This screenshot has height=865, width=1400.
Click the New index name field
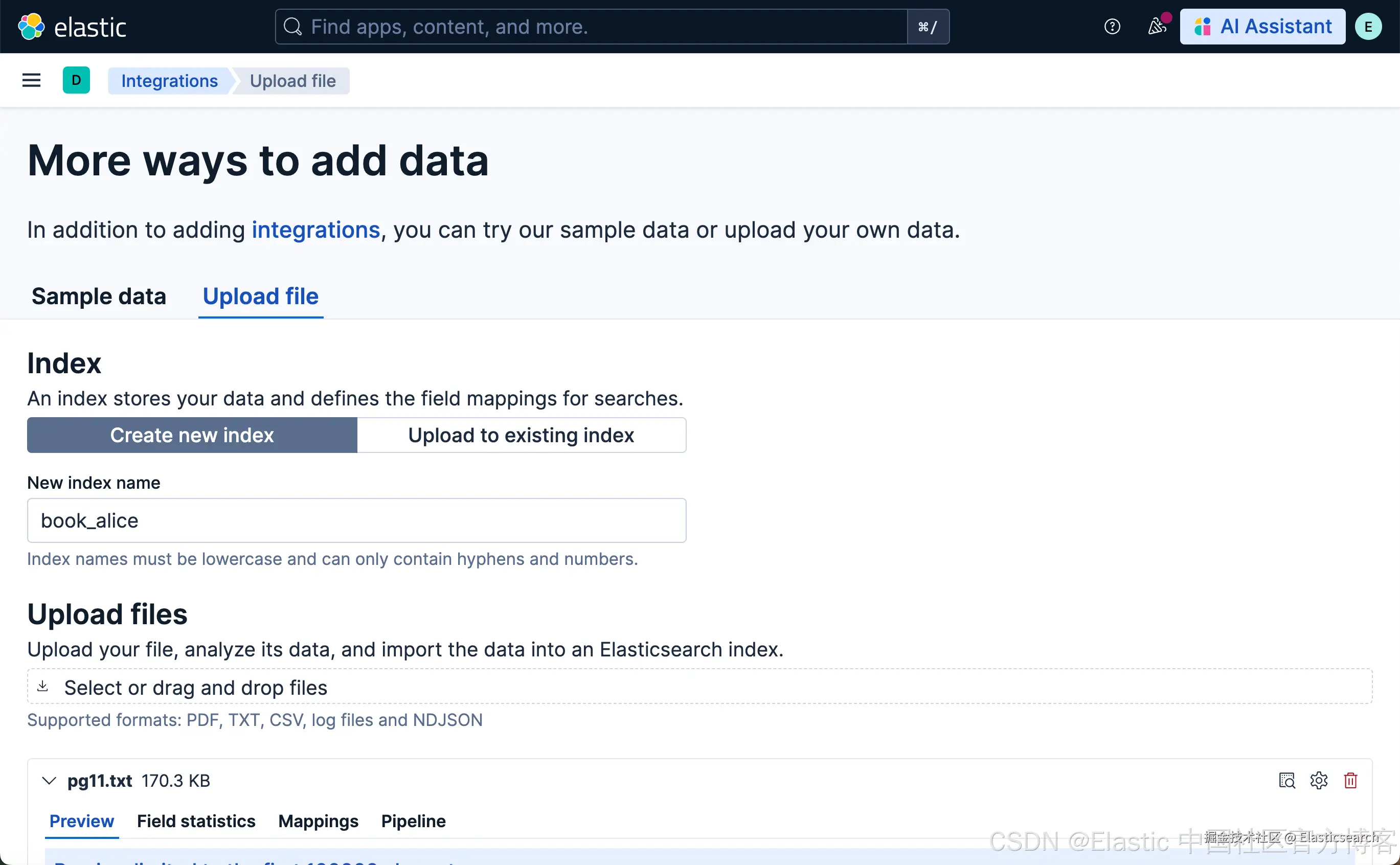[356, 520]
